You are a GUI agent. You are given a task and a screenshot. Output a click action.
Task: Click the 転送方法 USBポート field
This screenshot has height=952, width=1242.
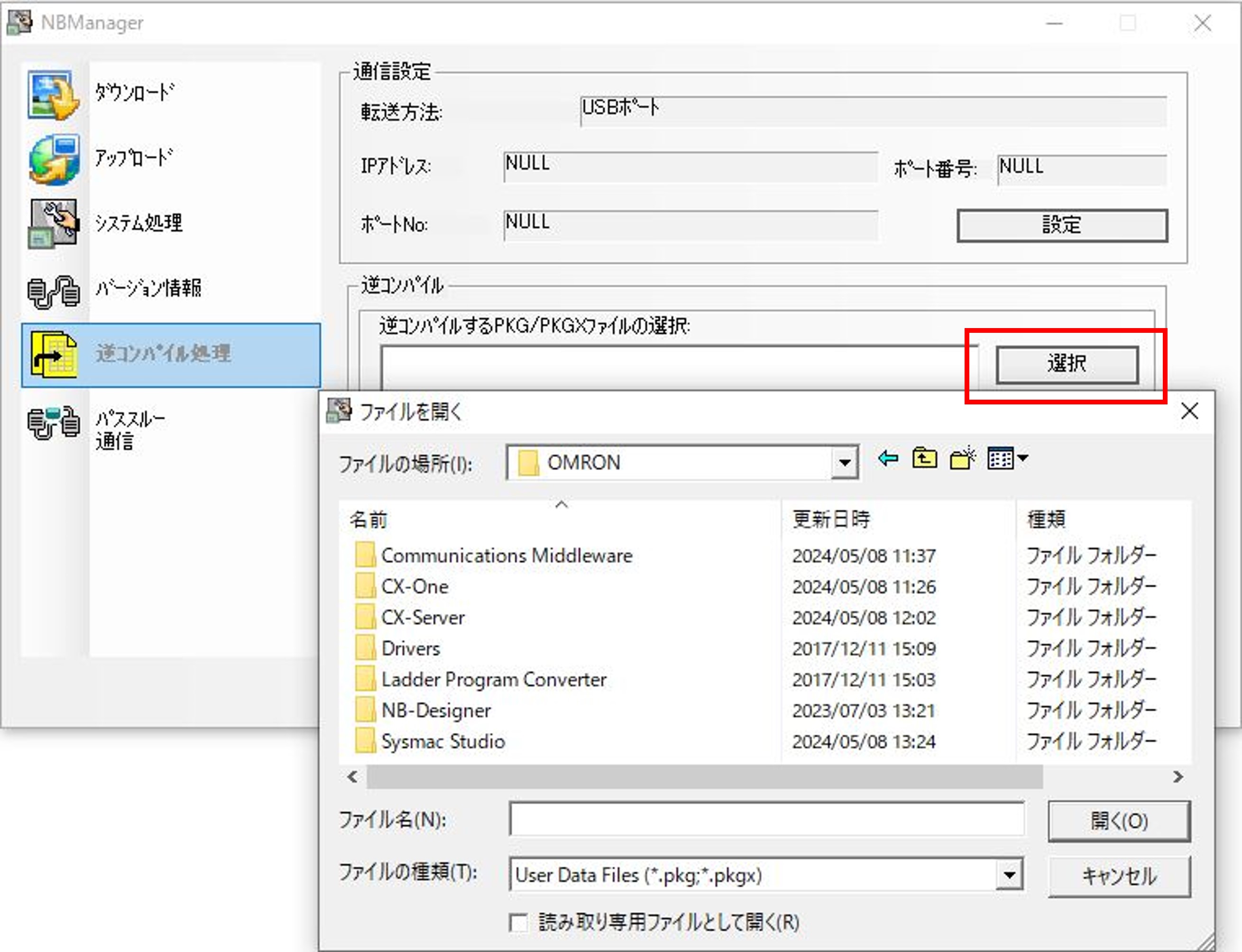(x=874, y=111)
